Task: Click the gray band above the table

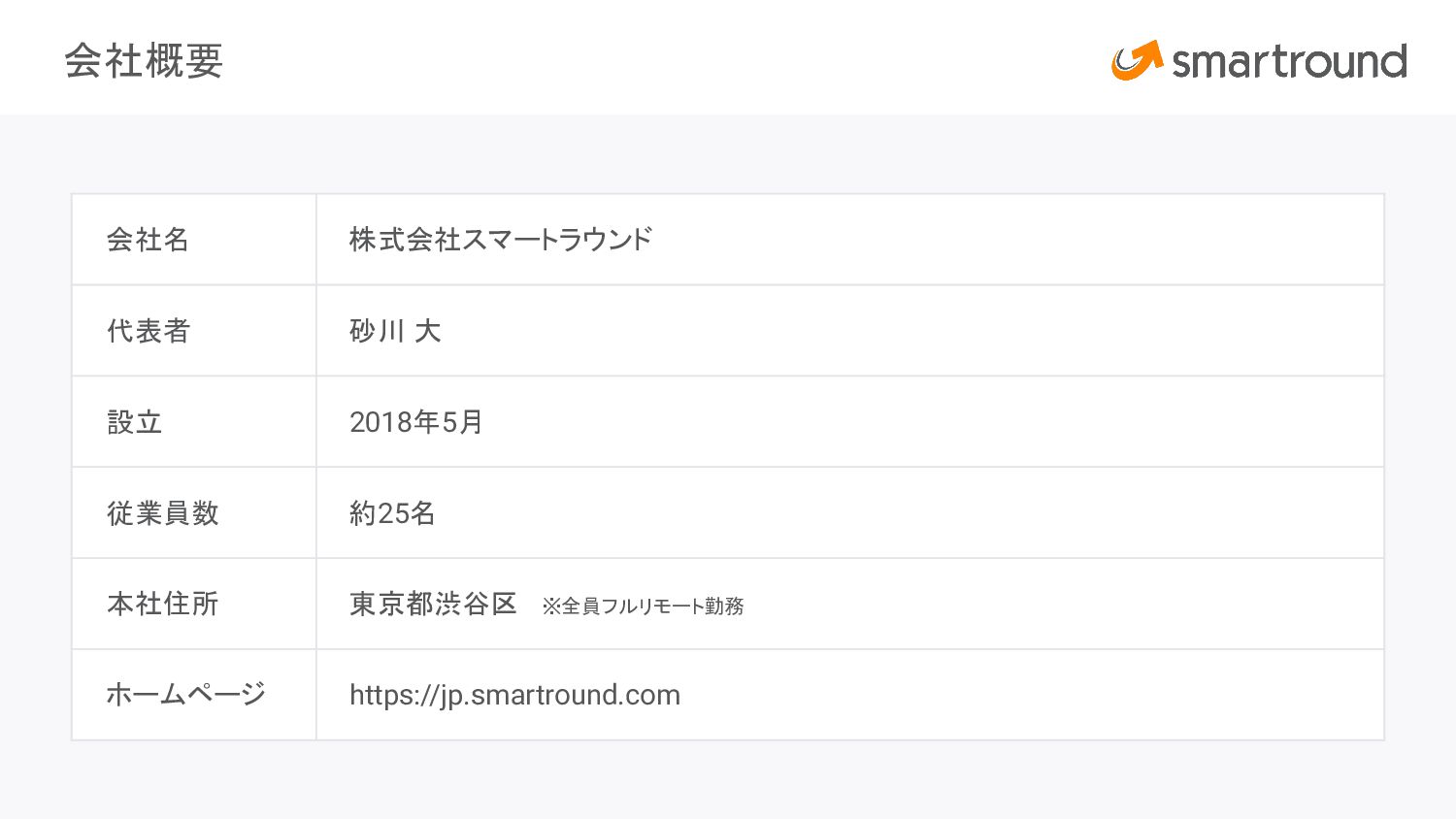Action: click(728, 153)
